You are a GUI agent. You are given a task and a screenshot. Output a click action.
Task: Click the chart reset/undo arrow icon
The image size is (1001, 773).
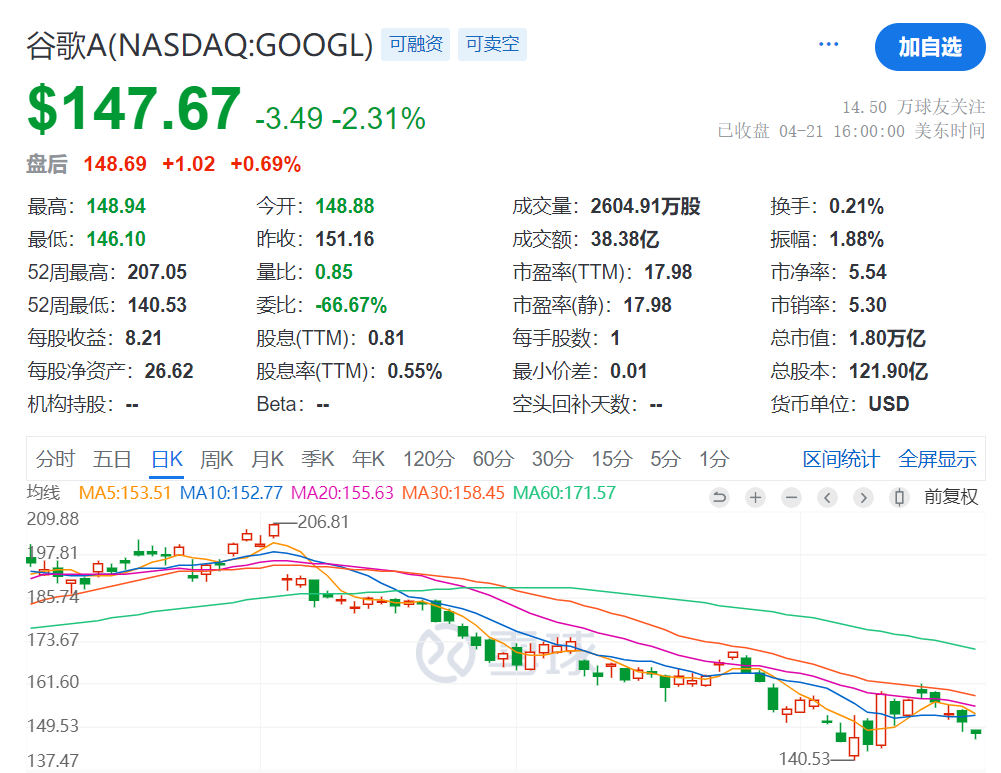719,497
